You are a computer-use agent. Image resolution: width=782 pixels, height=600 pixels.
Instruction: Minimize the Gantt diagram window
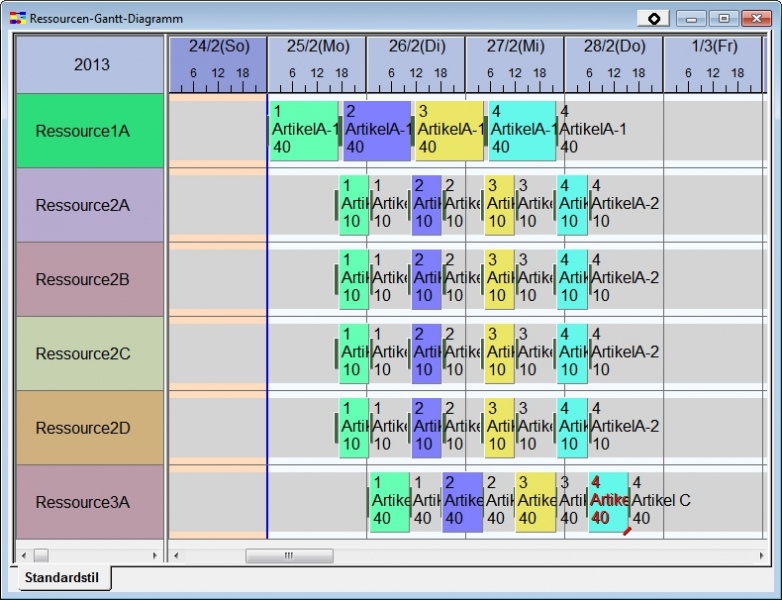[x=690, y=18]
